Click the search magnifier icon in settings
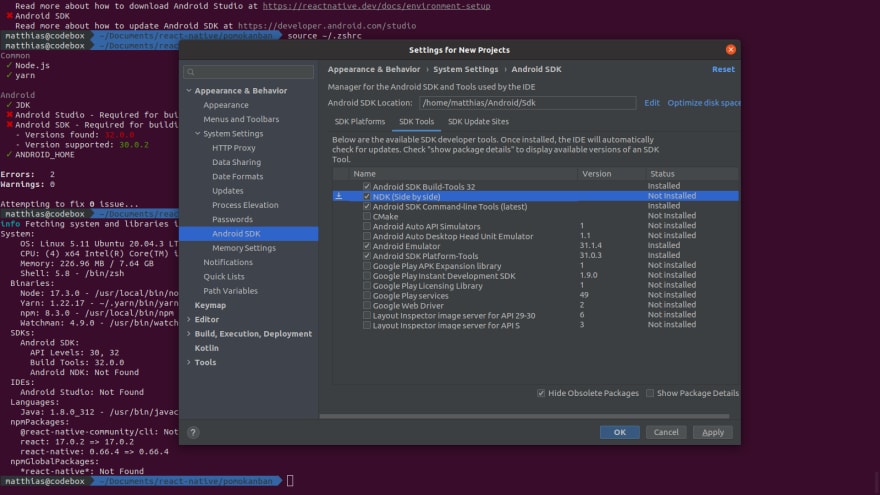Viewport: 880px width, 495px height. (191, 72)
